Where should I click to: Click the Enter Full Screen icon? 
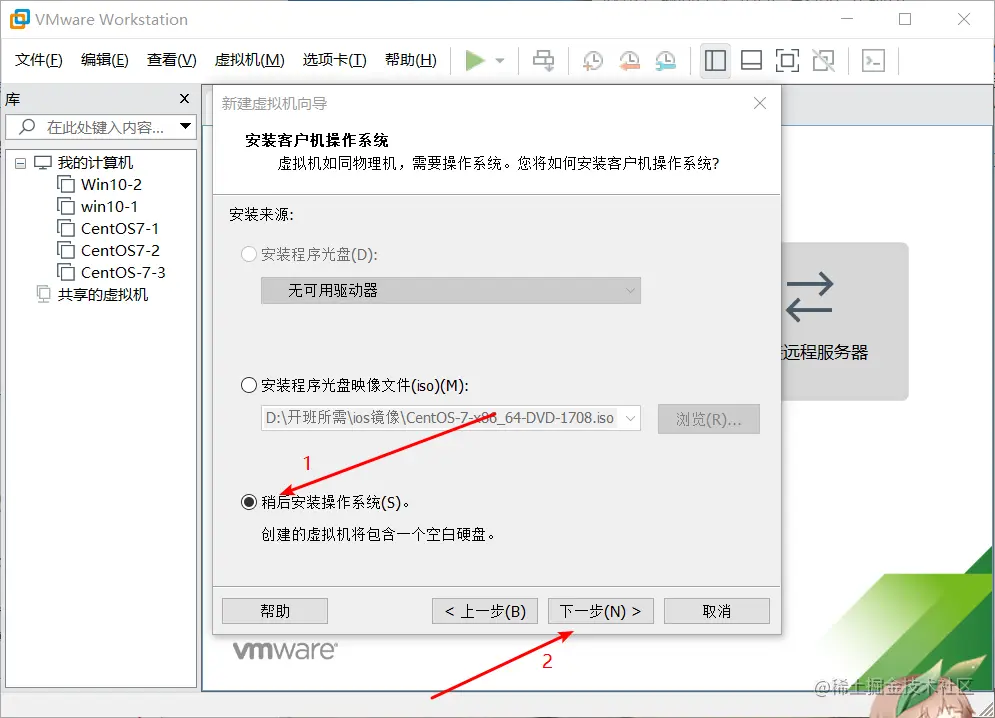pyautogui.click(x=787, y=61)
